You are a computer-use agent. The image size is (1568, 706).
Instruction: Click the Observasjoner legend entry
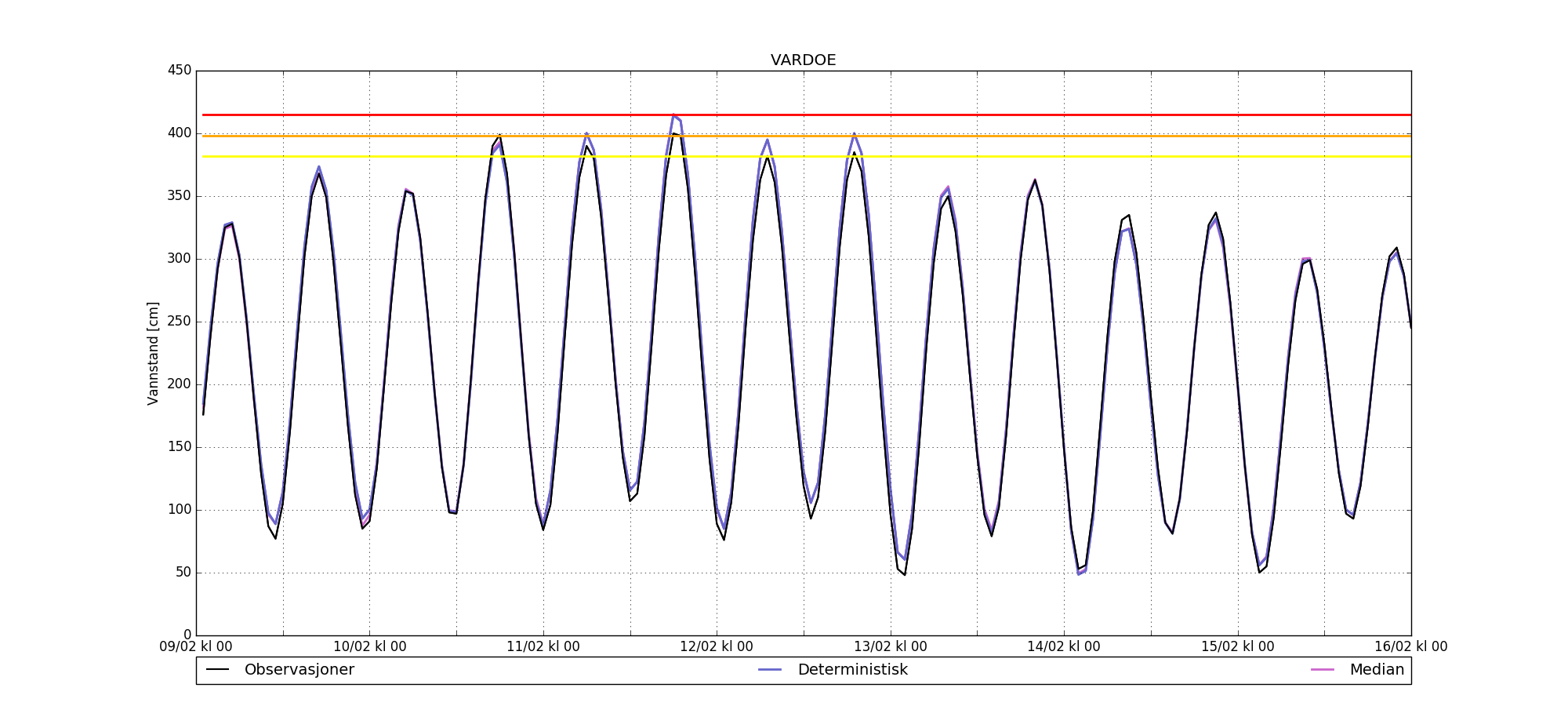pyautogui.click(x=281, y=670)
